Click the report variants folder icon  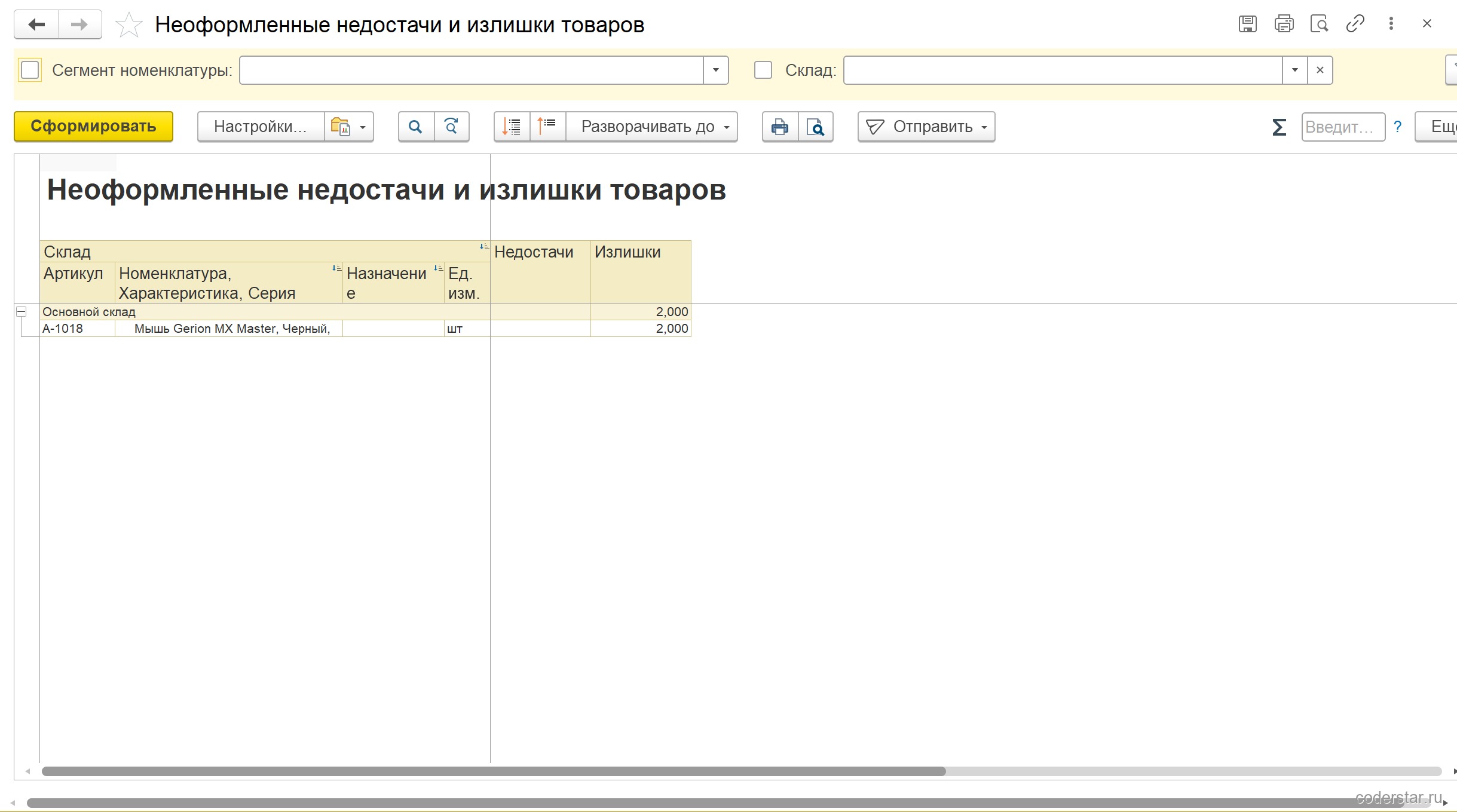click(x=341, y=127)
